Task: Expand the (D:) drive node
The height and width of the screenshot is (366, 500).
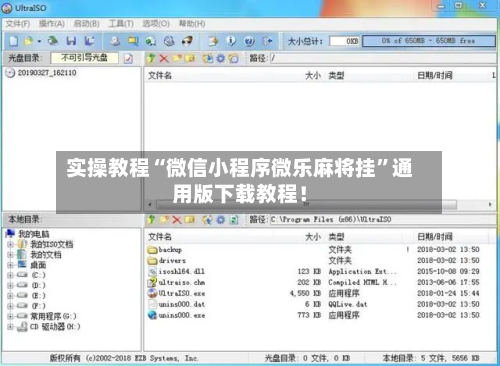Action: click(x=10, y=285)
